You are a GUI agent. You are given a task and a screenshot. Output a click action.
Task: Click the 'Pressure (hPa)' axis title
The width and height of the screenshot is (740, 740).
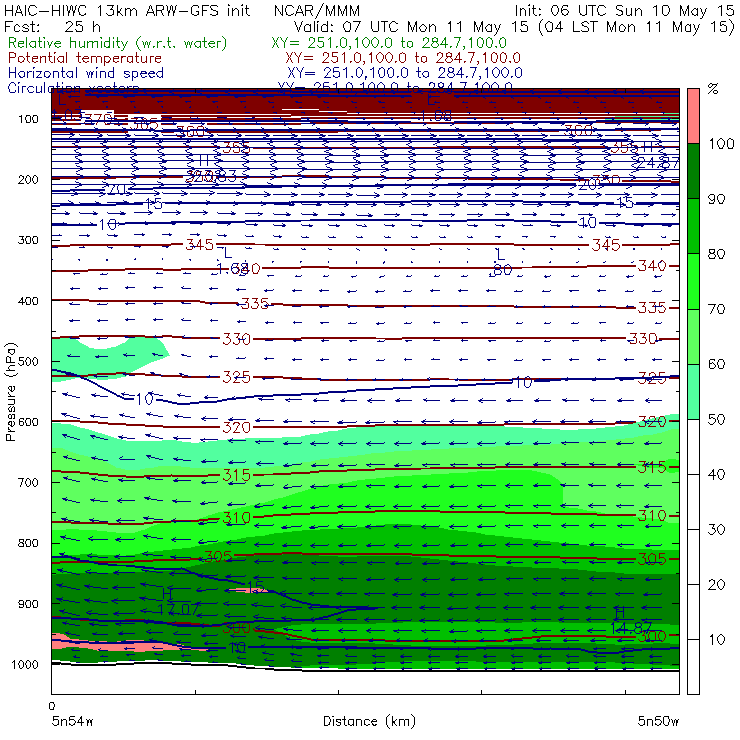10,392
